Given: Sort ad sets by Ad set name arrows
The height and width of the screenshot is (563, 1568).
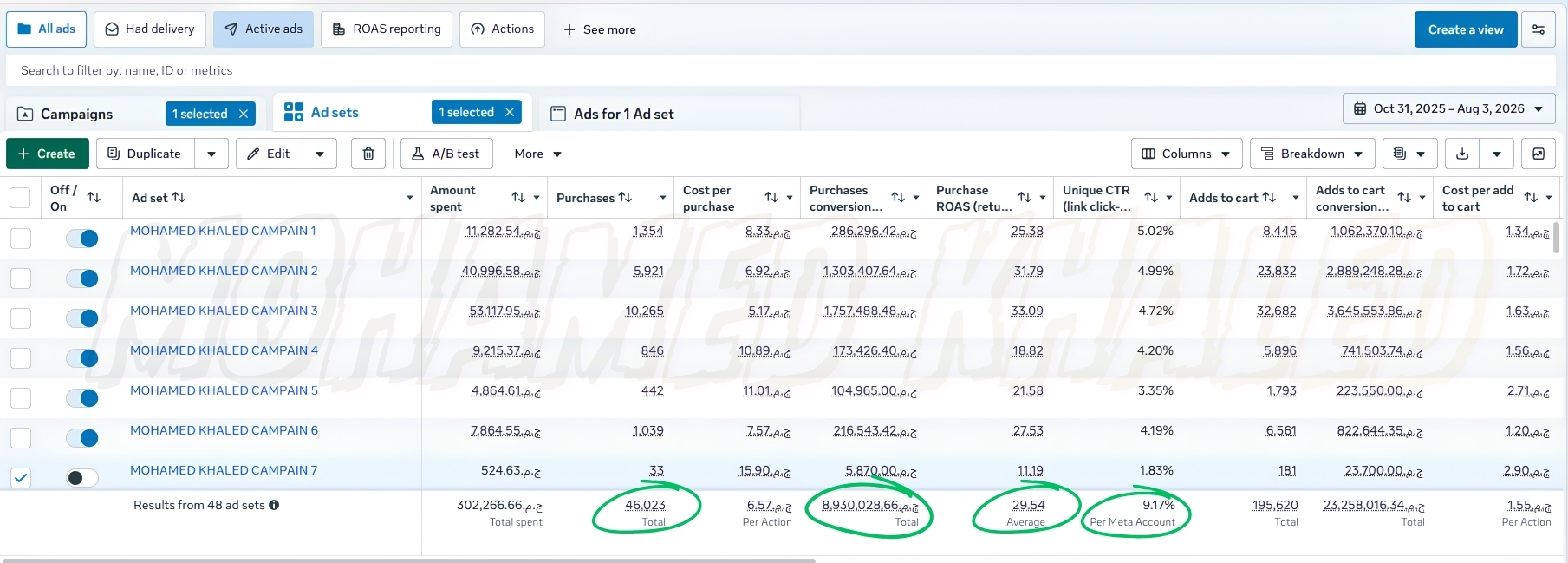Looking at the screenshot, I should [179, 198].
